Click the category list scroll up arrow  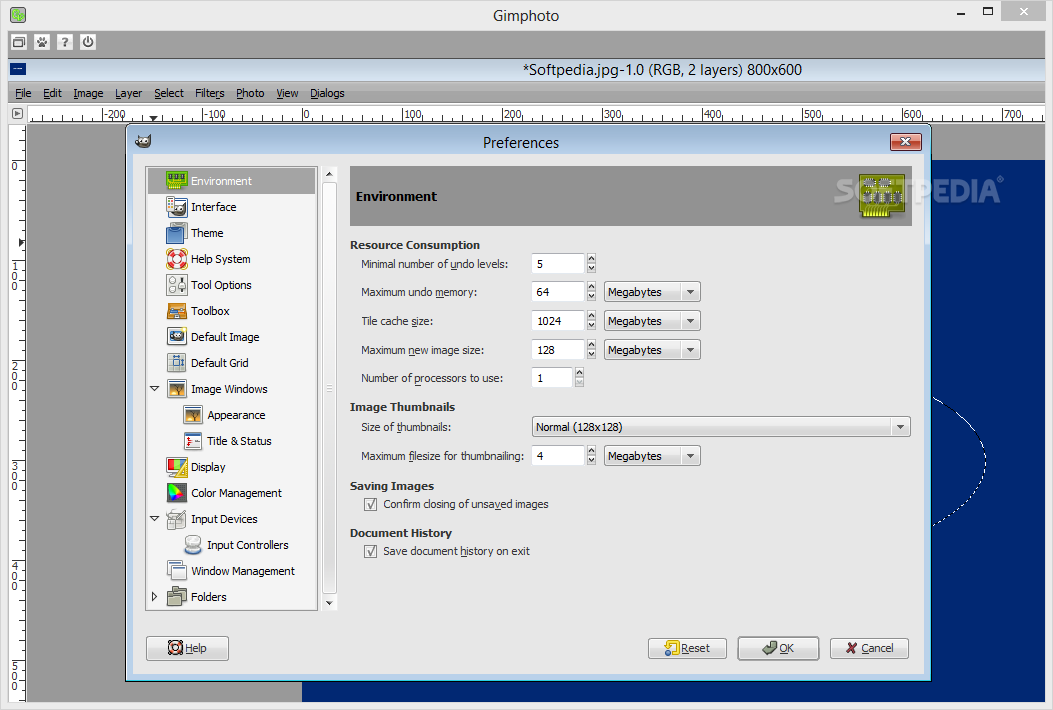(x=329, y=174)
